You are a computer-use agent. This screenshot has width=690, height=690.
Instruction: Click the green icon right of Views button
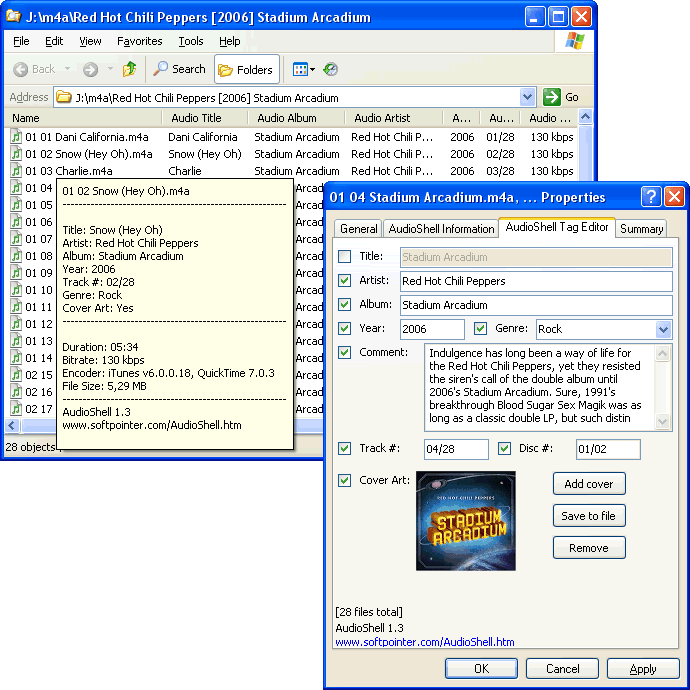click(331, 69)
